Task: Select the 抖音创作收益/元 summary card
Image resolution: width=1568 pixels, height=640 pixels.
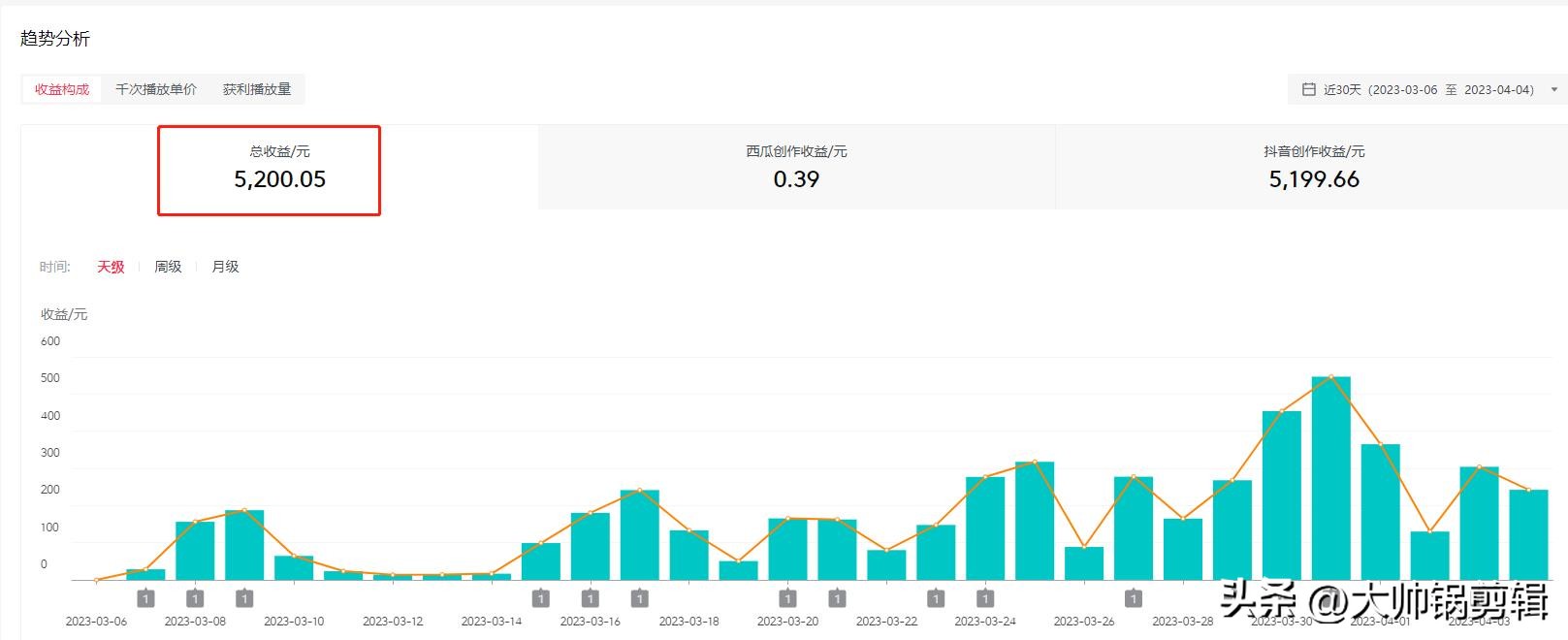Action: pos(1314,167)
